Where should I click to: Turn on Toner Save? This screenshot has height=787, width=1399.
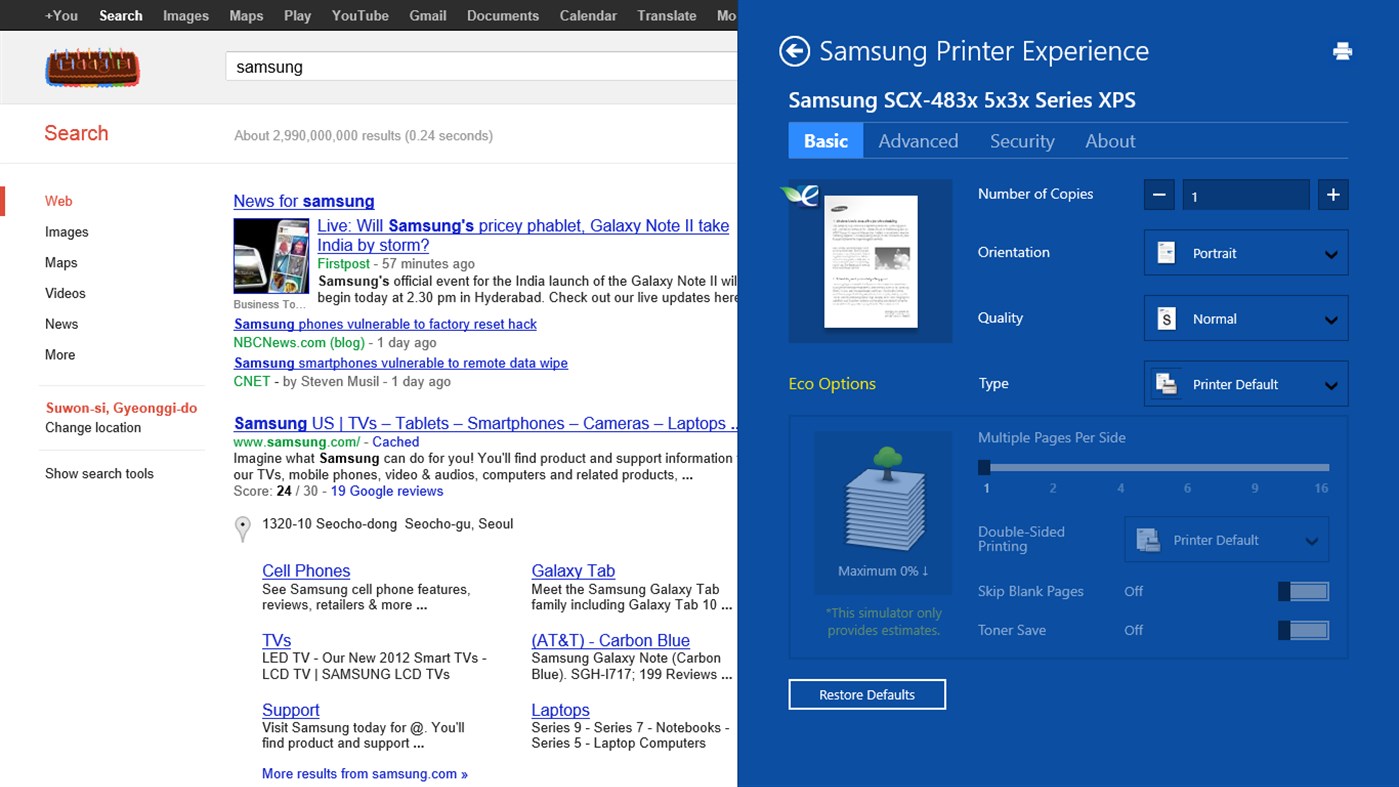click(x=1302, y=630)
